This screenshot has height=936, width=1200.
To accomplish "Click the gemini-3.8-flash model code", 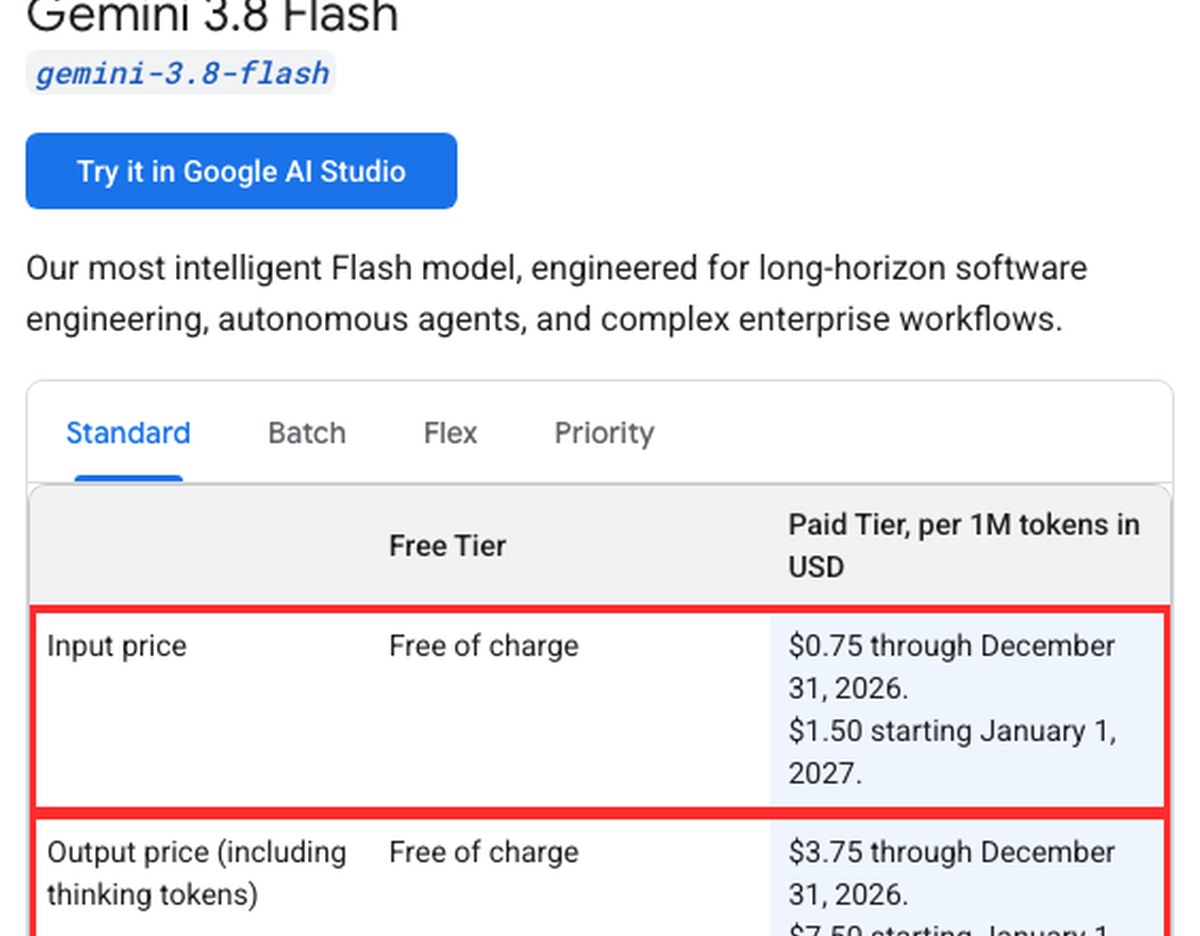I will tap(181, 73).
